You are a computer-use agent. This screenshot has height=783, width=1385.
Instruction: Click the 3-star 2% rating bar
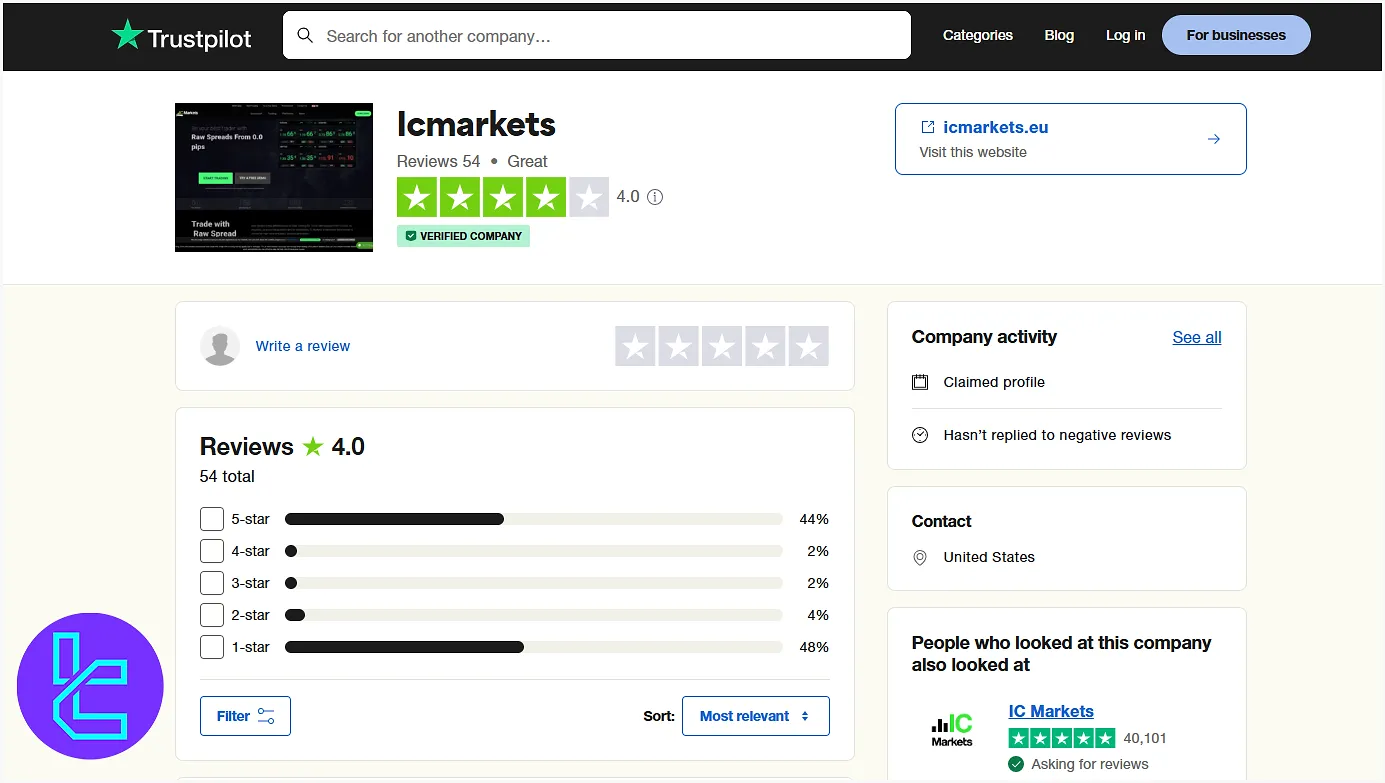click(x=534, y=583)
